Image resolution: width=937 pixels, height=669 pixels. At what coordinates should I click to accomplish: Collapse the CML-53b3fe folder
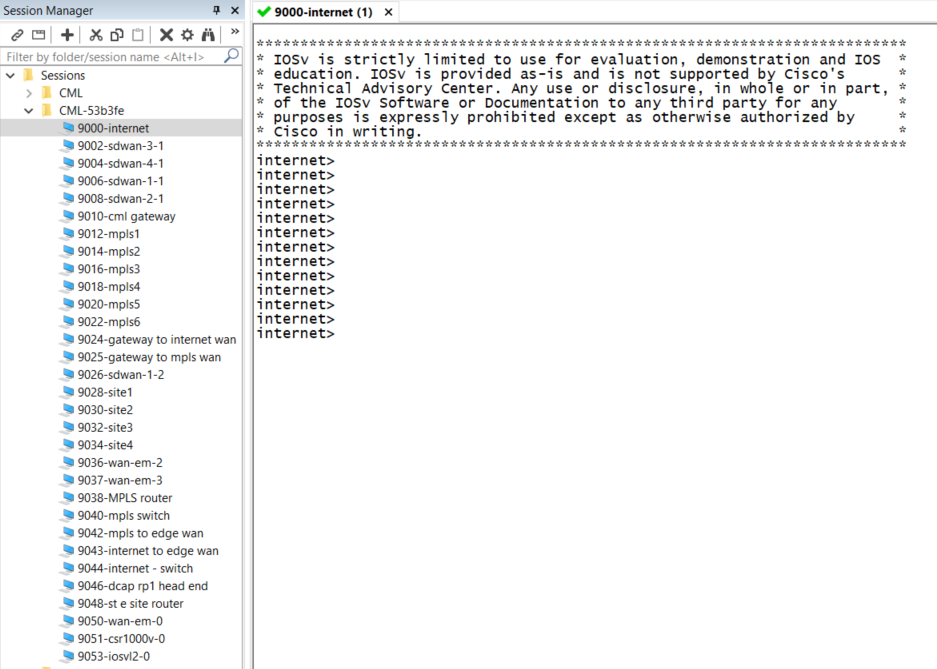29,111
